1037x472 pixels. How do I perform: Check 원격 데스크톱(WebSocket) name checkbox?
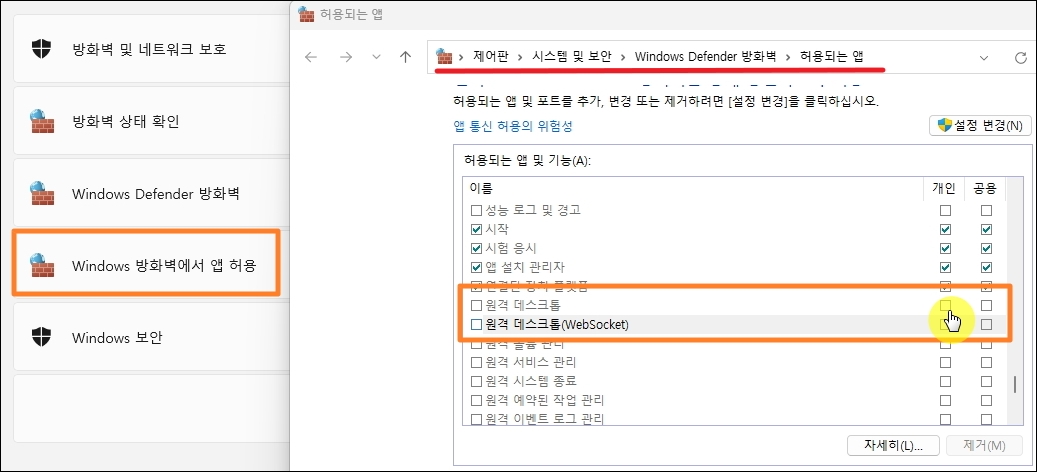(x=476, y=325)
